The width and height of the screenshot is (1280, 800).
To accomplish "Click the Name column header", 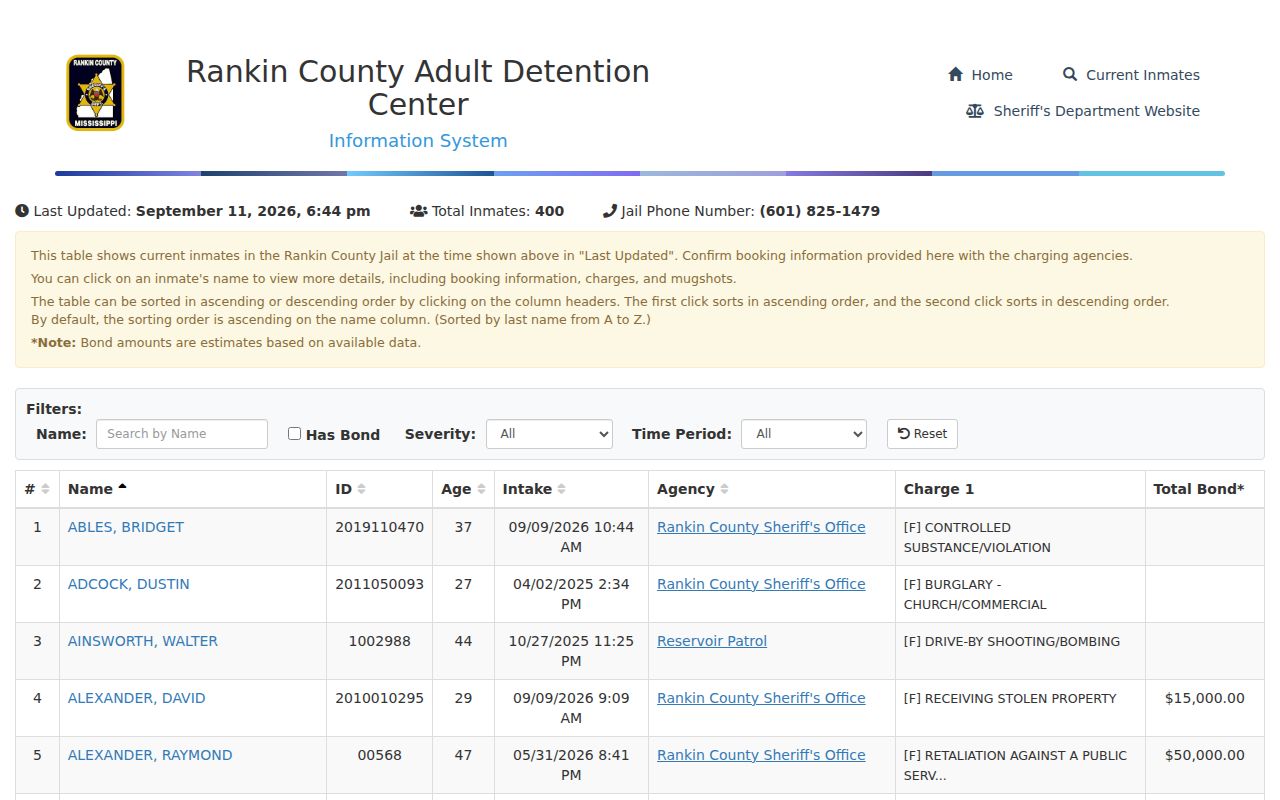I will [x=193, y=489].
